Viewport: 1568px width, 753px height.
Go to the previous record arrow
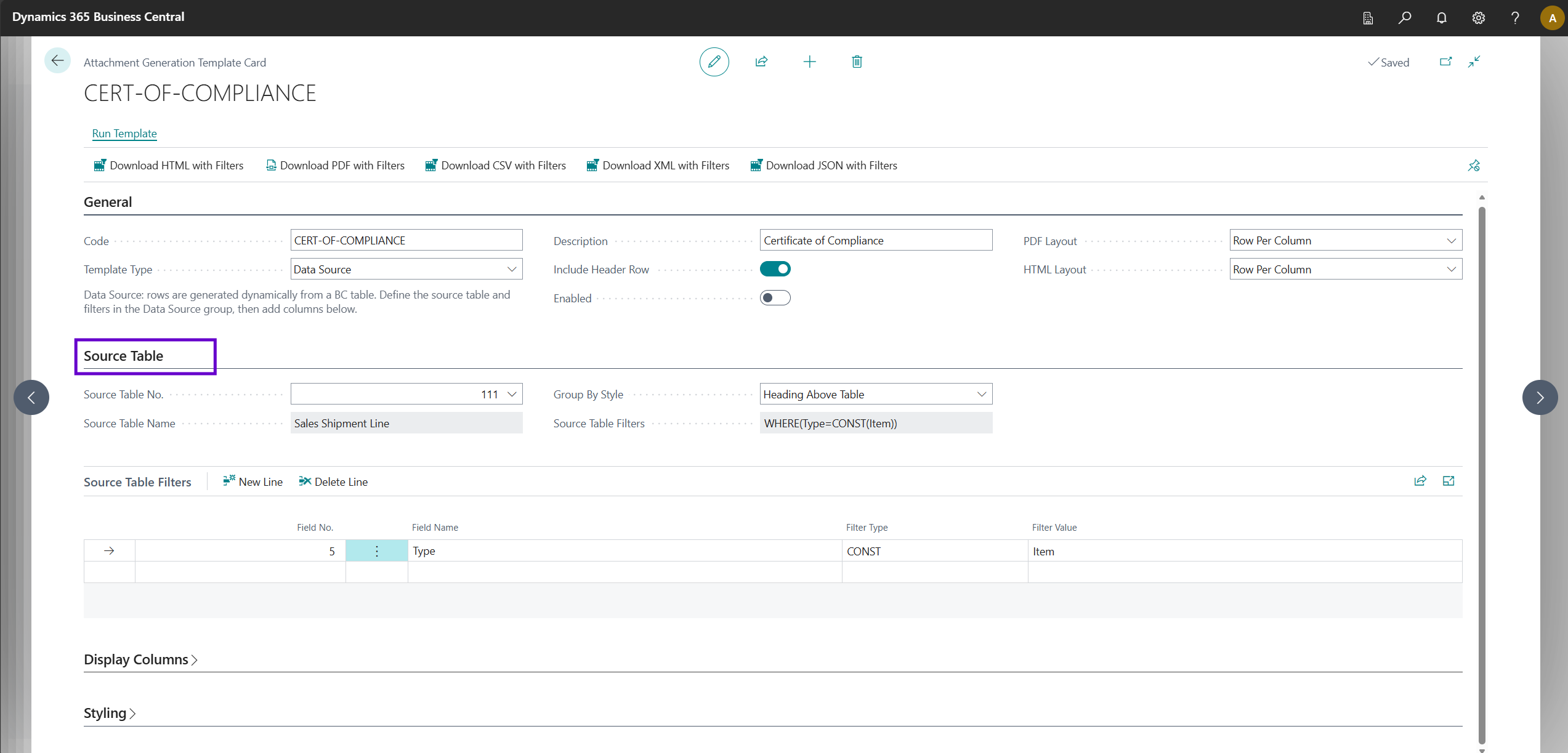click(31, 397)
